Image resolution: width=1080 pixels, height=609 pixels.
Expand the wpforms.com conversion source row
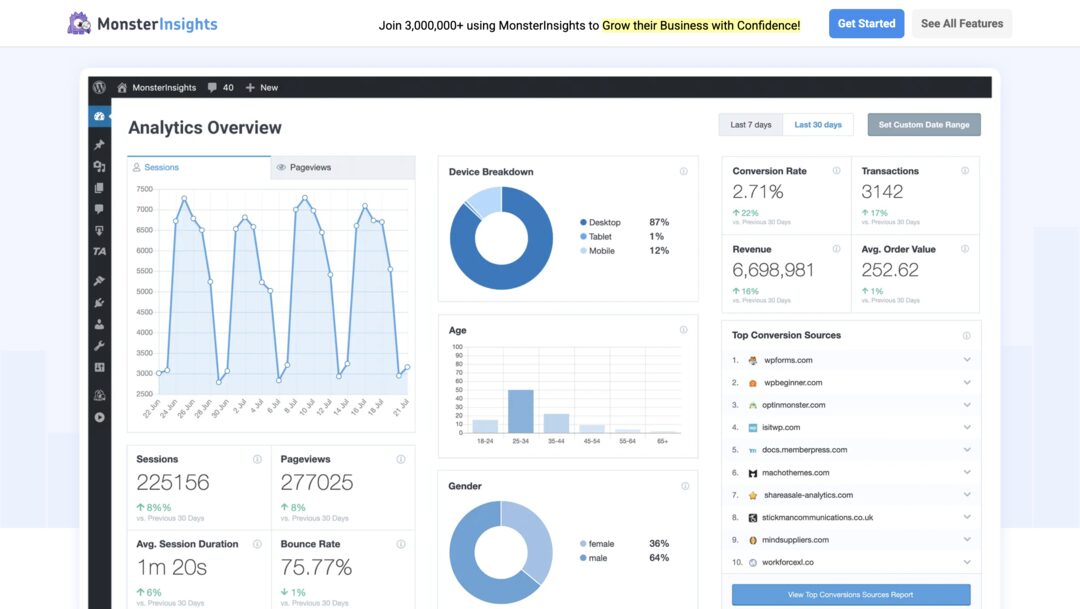coord(967,360)
